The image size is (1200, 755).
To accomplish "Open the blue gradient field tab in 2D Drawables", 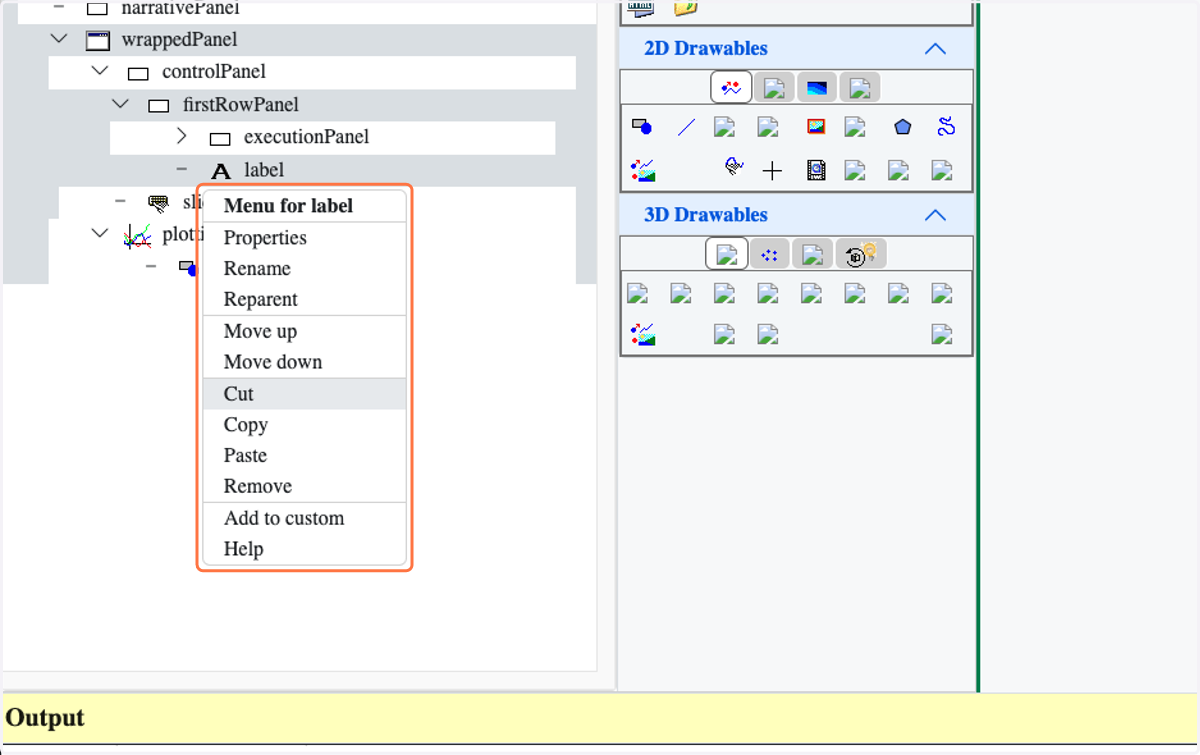I will pos(817,87).
